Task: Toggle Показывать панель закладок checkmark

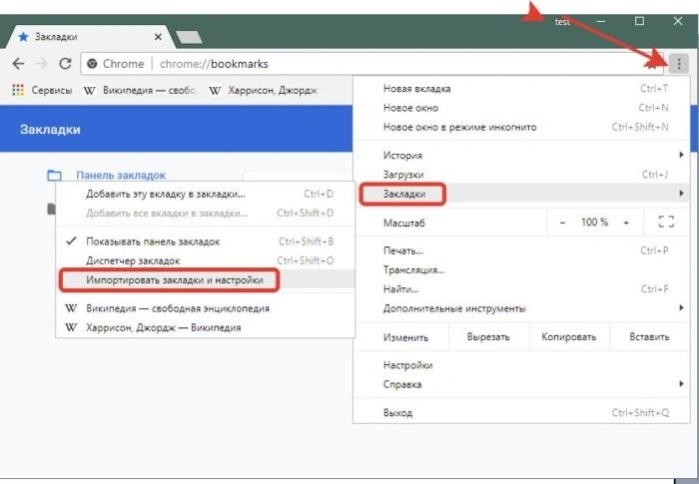Action: [x=71, y=241]
